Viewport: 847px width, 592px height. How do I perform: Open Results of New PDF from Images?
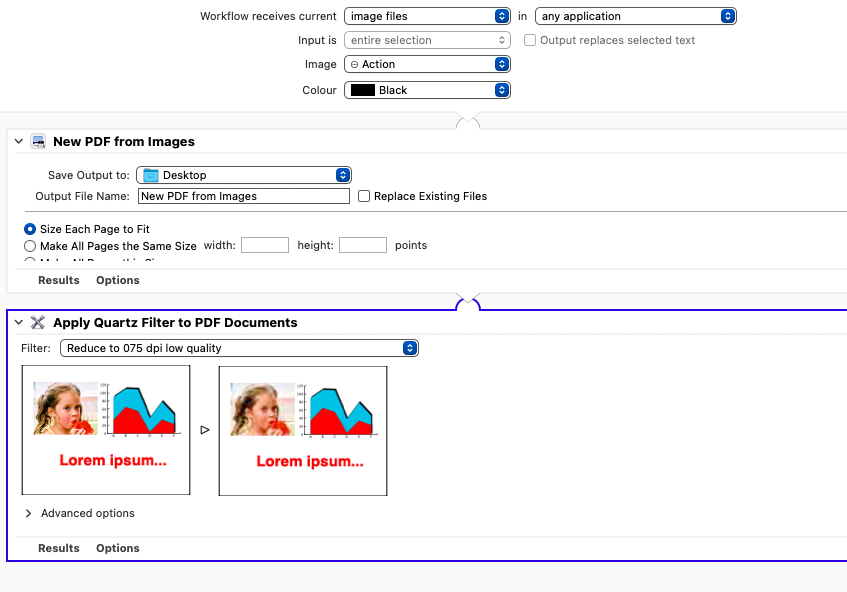(x=59, y=280)
